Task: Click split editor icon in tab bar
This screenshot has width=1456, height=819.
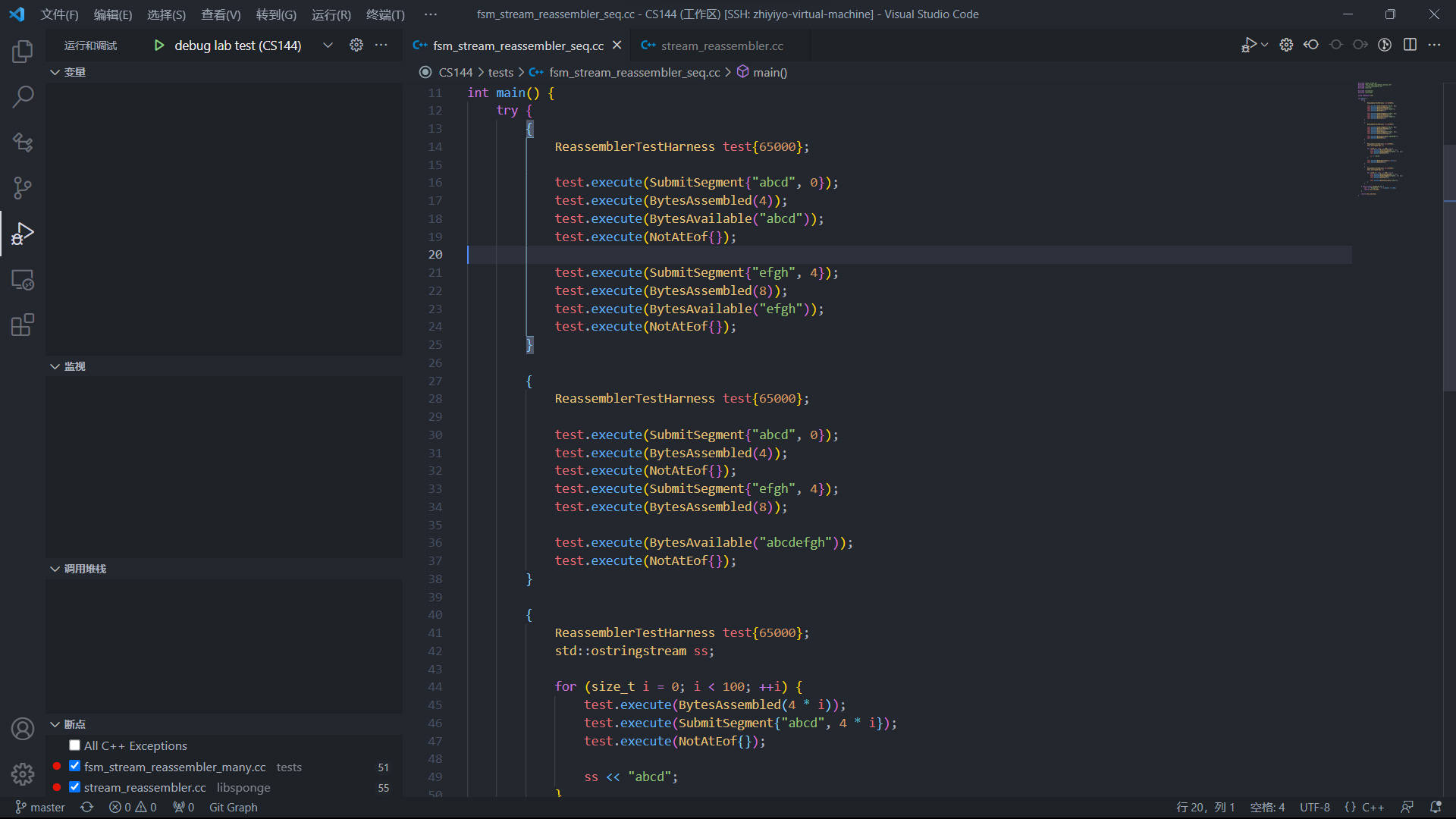Action: click(x=1410, y=45)
